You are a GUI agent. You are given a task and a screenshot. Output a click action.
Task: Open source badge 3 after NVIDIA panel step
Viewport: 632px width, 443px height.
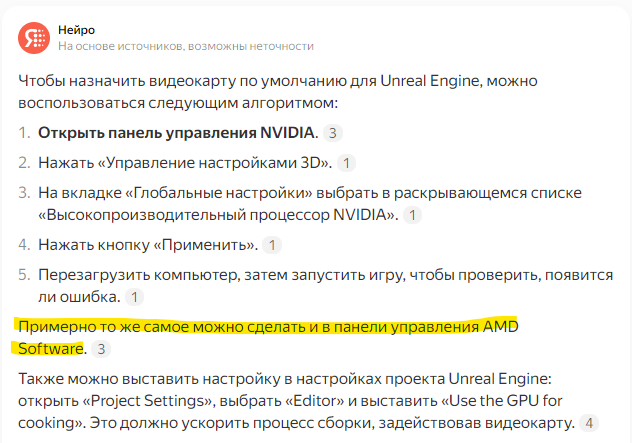pyautogui.click(x=333, y=133)
